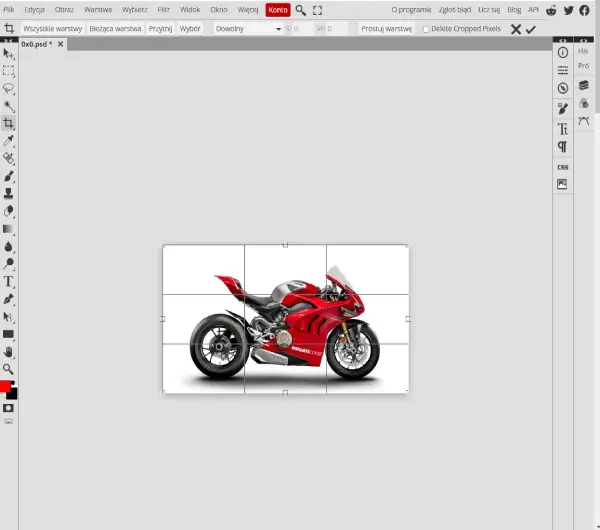Select the Blur tool
Image resolution: width=600 pixels, height=530 pixels.
tap(8, 246)
